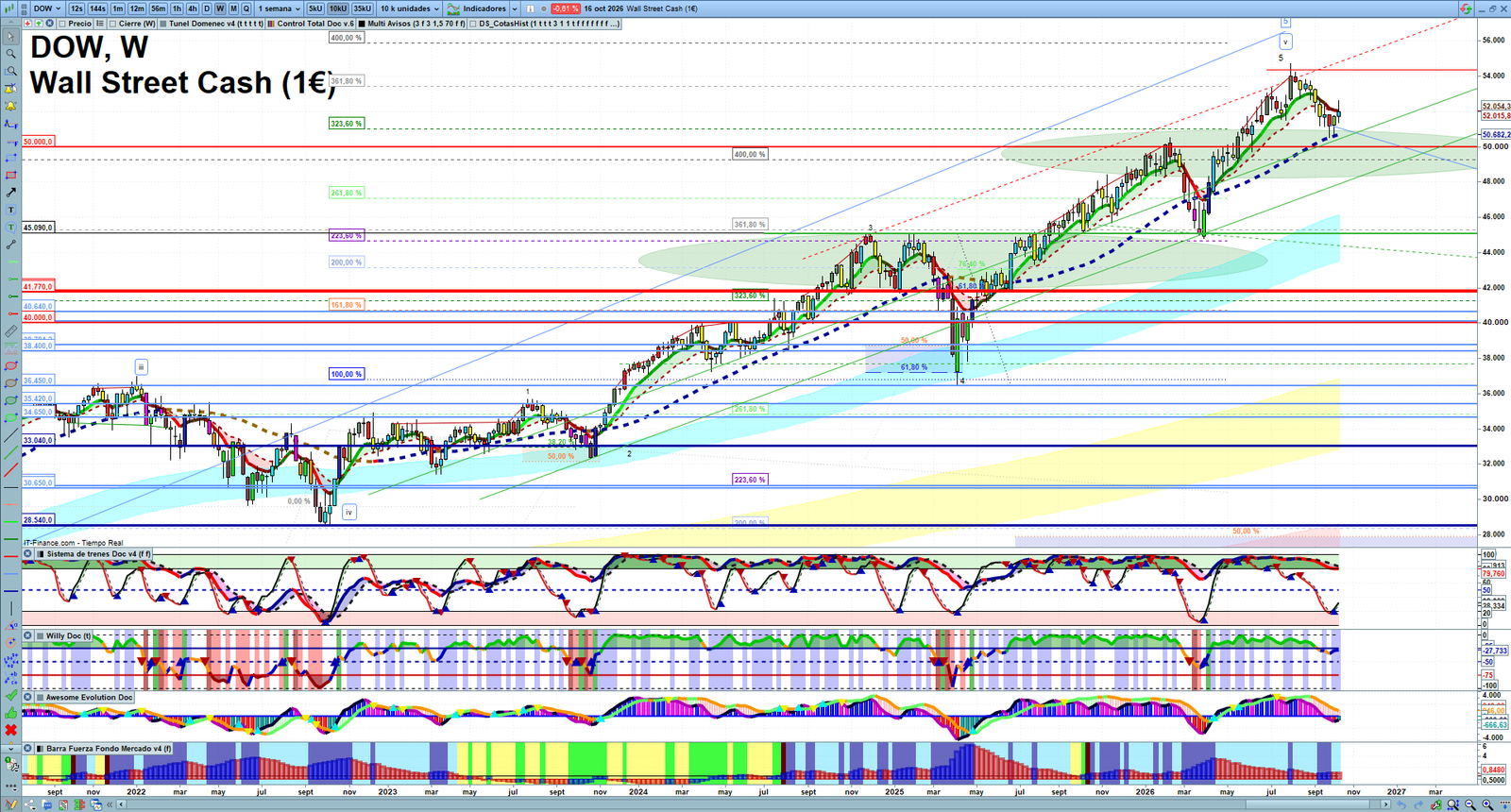This screenshot has height=812, width=1511.
Task: Click the red X delete drawings icon
Action: coord(10,729)
